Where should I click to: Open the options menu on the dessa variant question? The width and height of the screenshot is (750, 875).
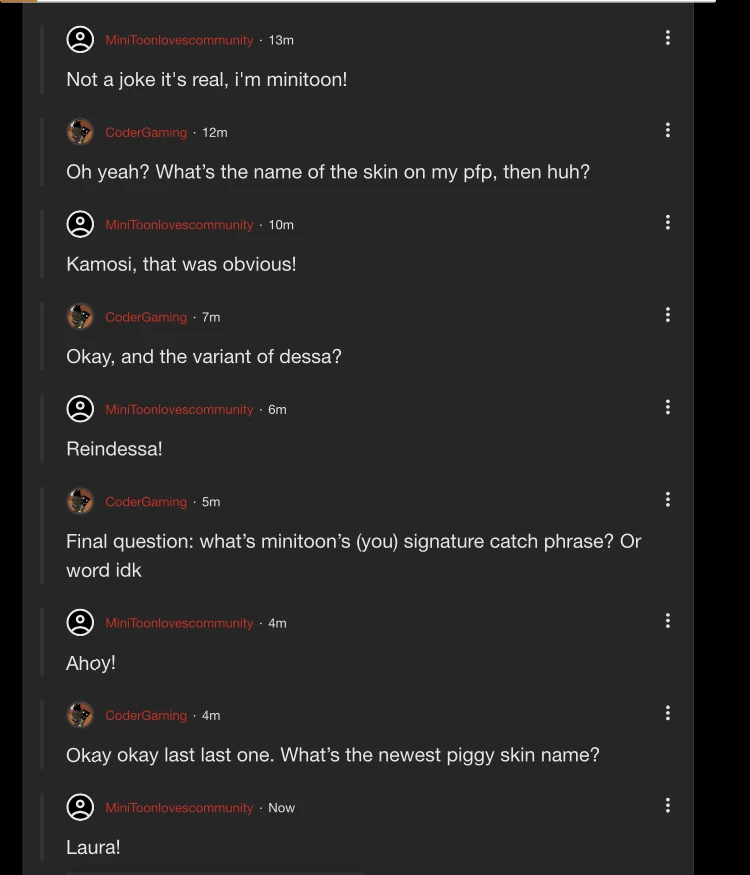pyautogui.click(x=668, y=314)
